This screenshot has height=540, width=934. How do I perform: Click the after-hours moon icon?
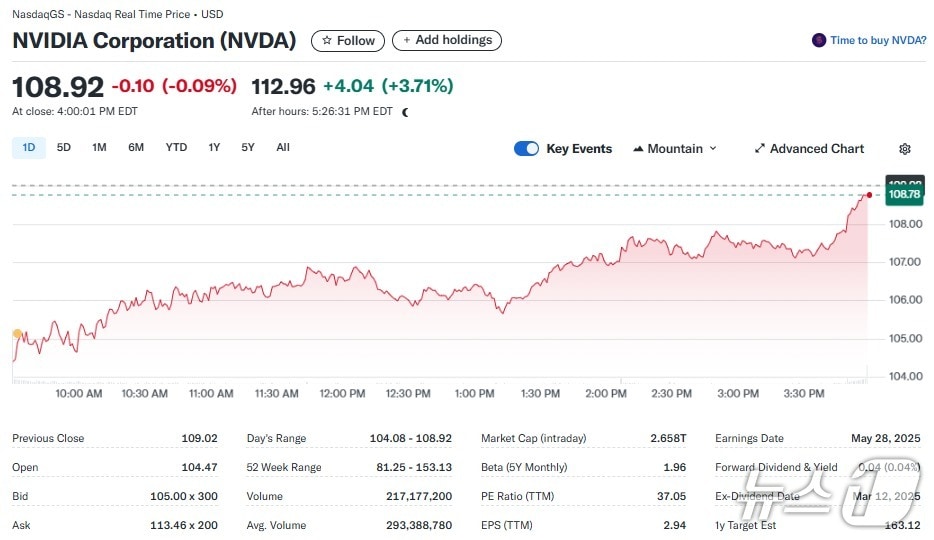pos(405,112)
